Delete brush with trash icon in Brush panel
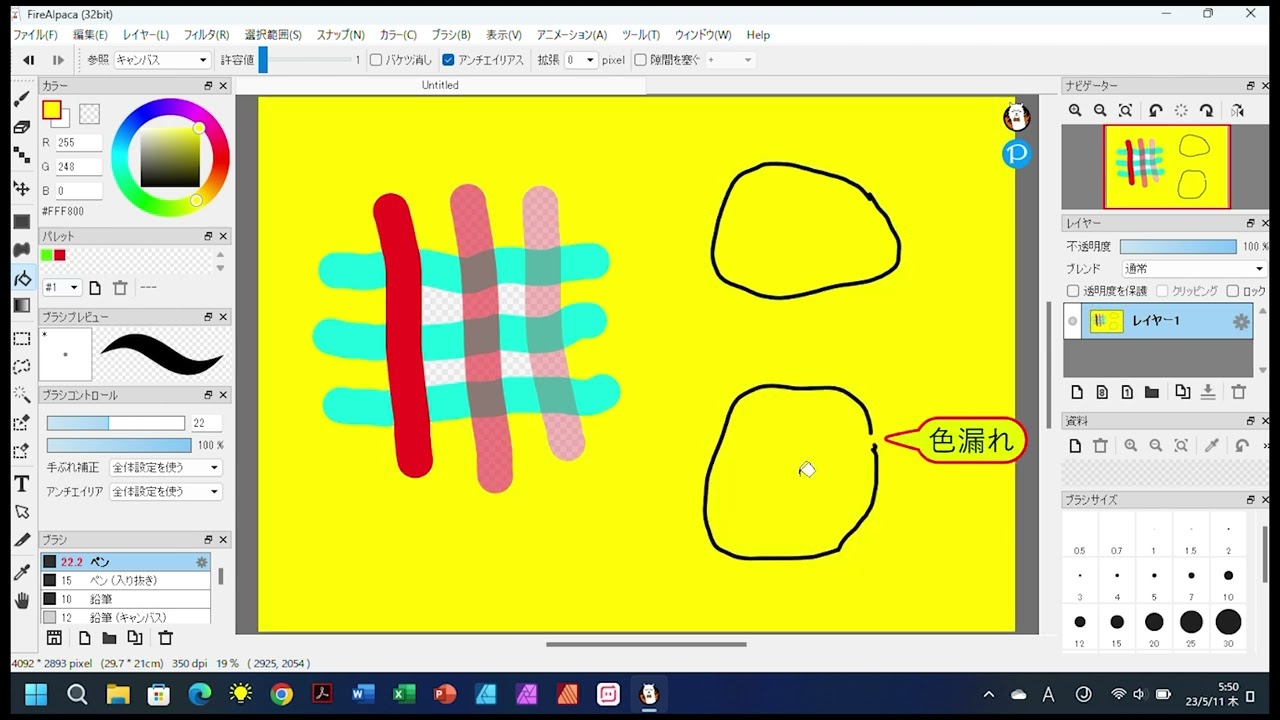This screenshot has width=1280, height=720. coord(166,638)
